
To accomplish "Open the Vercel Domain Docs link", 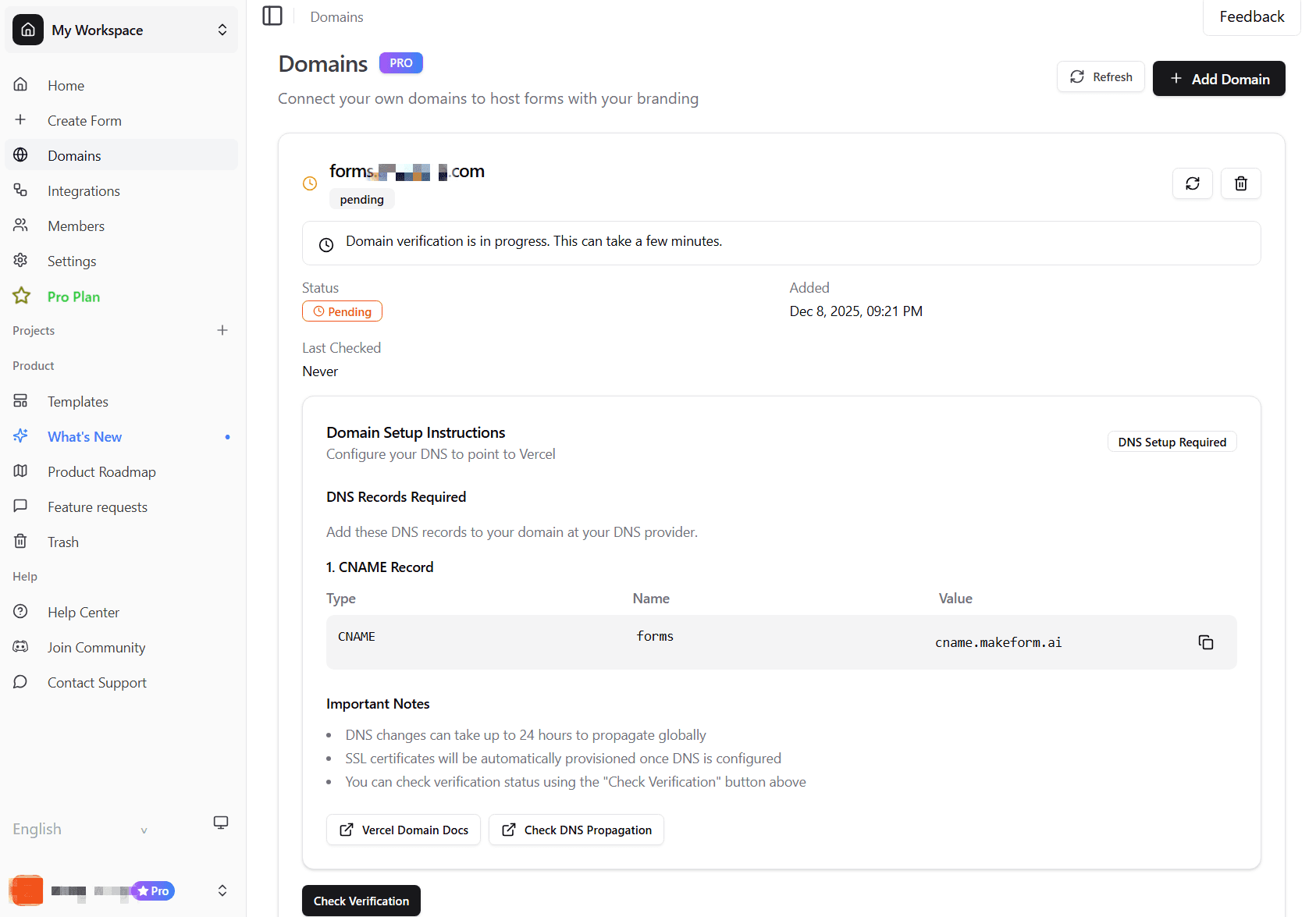I will point(403,830).
